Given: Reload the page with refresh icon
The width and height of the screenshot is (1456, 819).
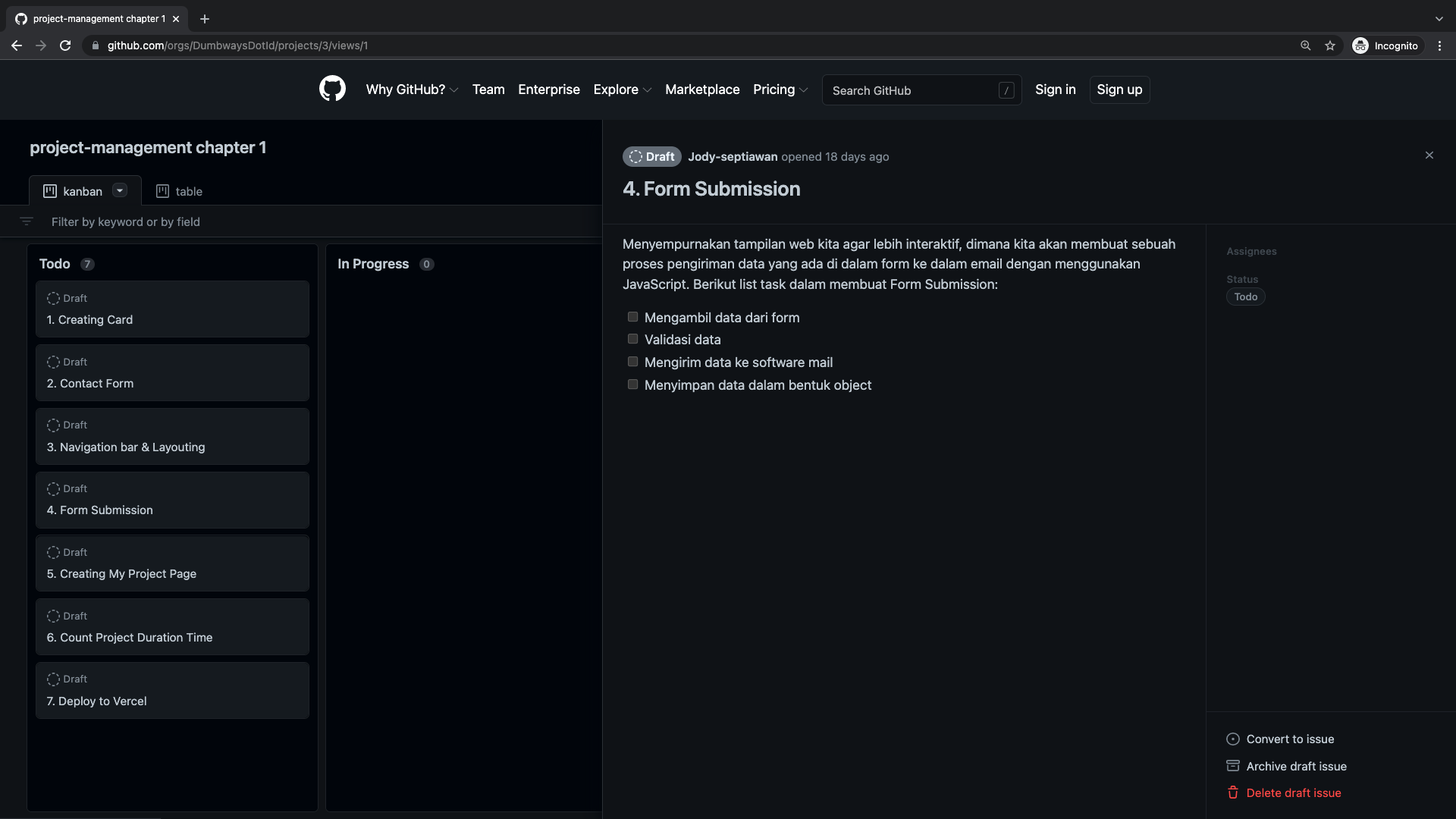Looking at the screenshot, I should pos(65,45).
